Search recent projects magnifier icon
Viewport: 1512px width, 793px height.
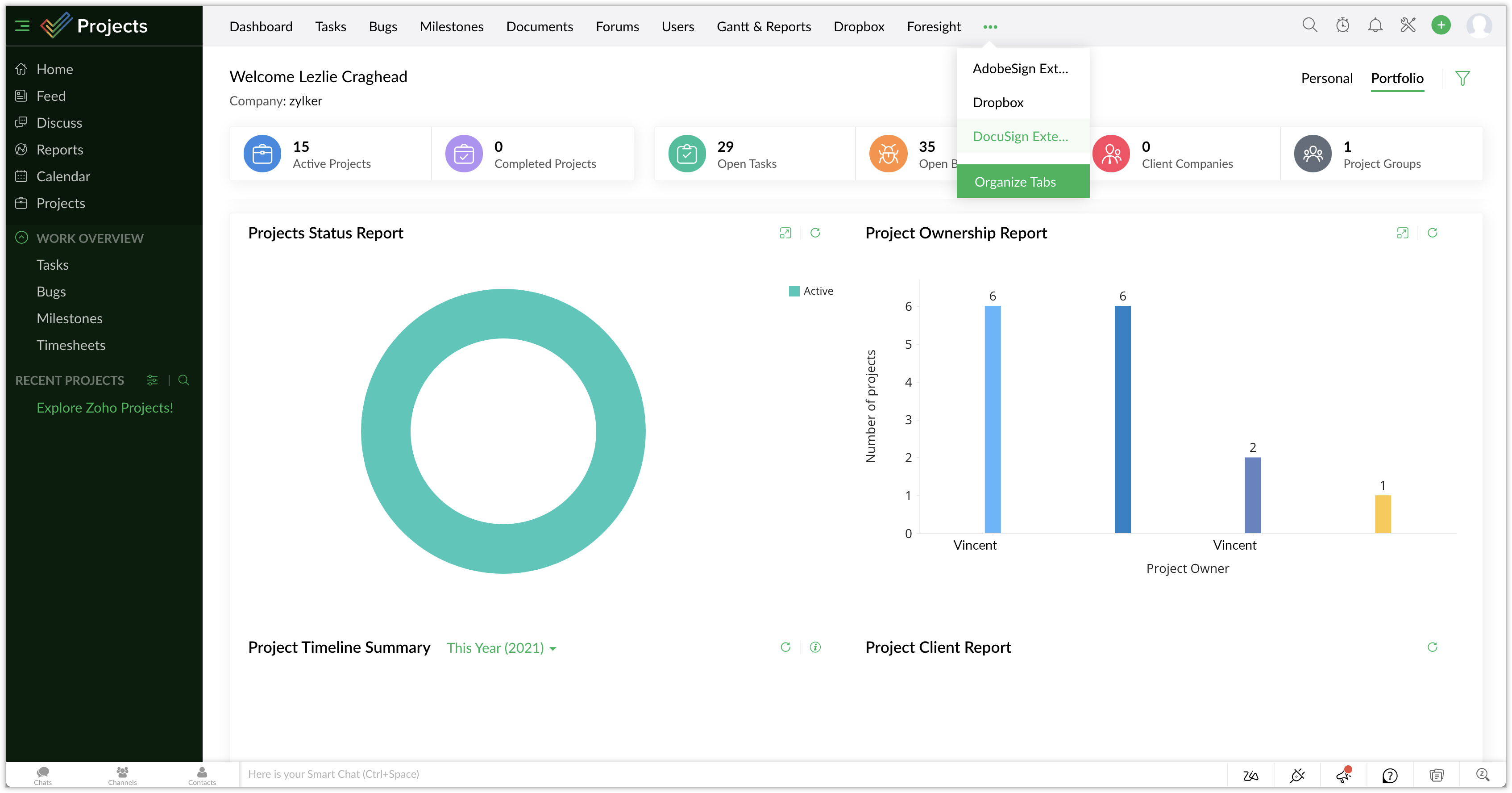pos(184,380)
